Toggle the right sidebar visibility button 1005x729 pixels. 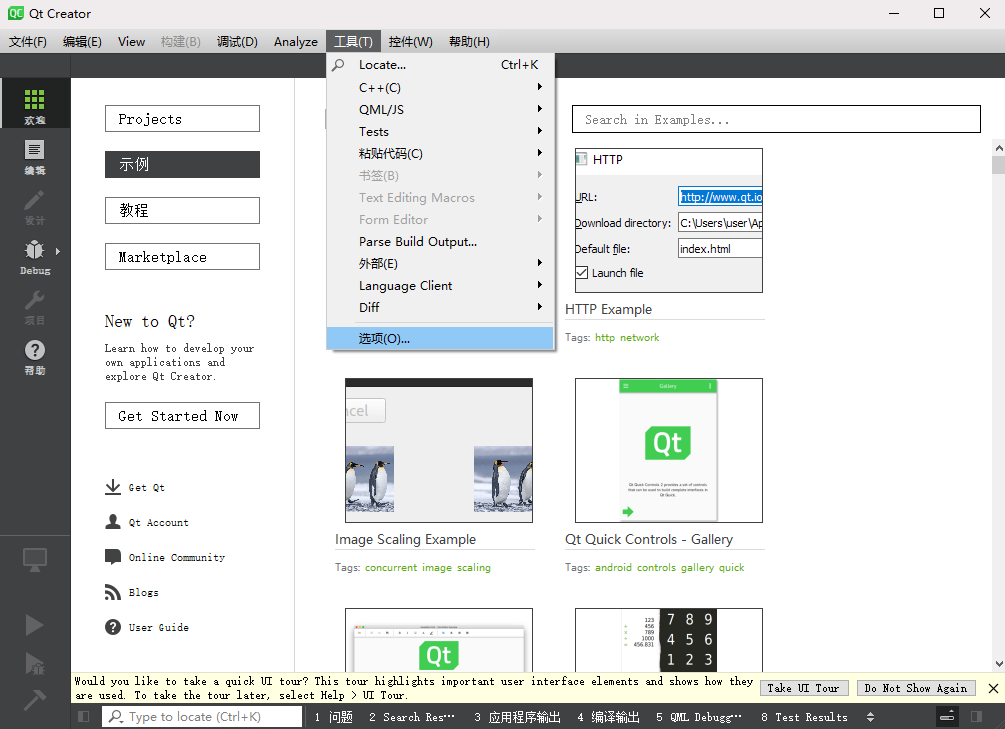[x=976, y=717]
